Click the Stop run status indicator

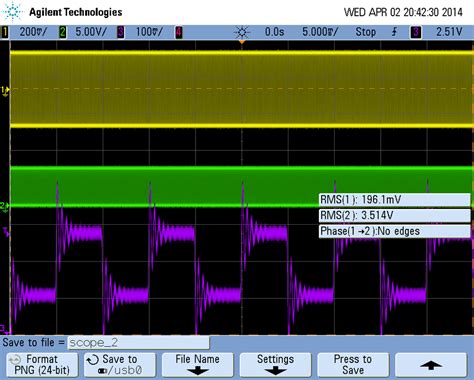[366, 32]
